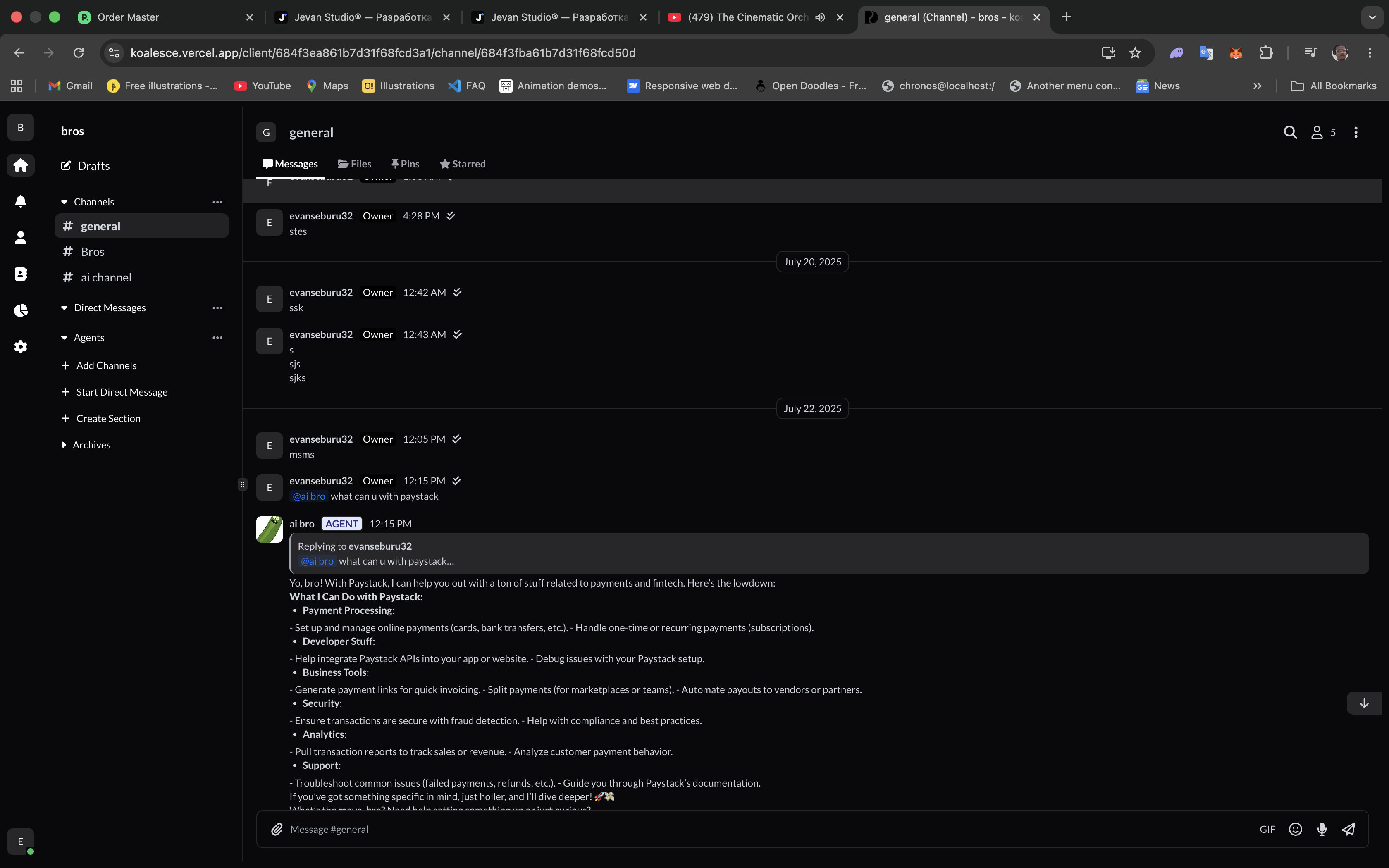Expand the Archives section
The image size is (1389, 868).
pos(64,445)
